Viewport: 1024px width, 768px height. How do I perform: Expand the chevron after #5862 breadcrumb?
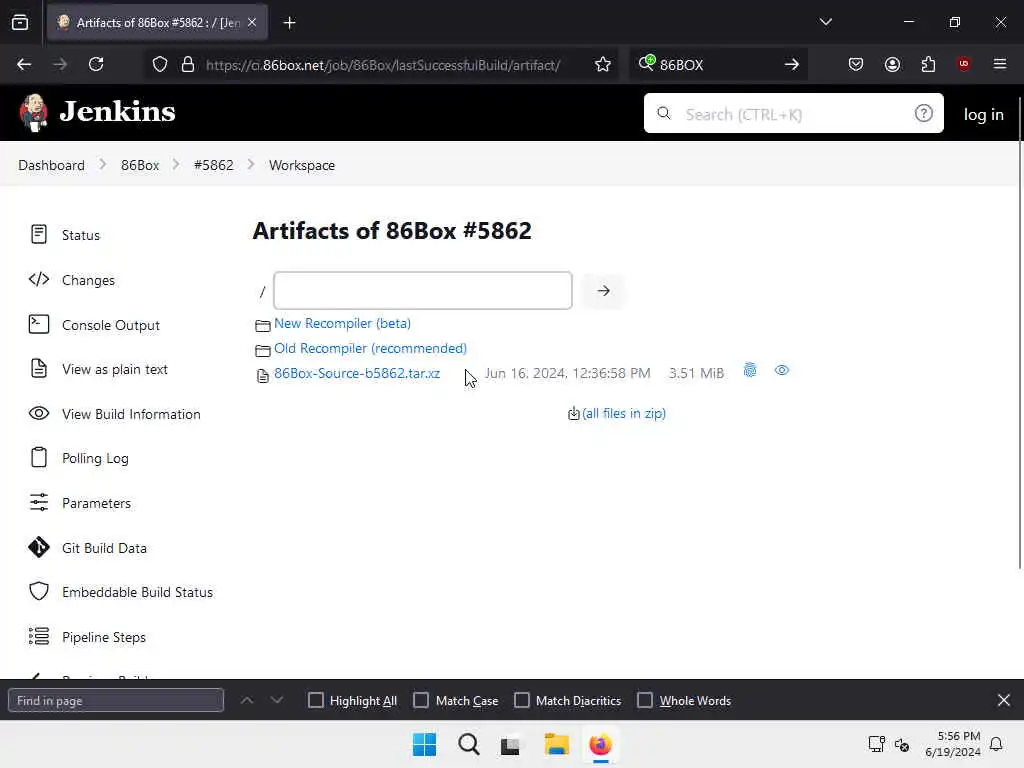[x=251, y=165]
